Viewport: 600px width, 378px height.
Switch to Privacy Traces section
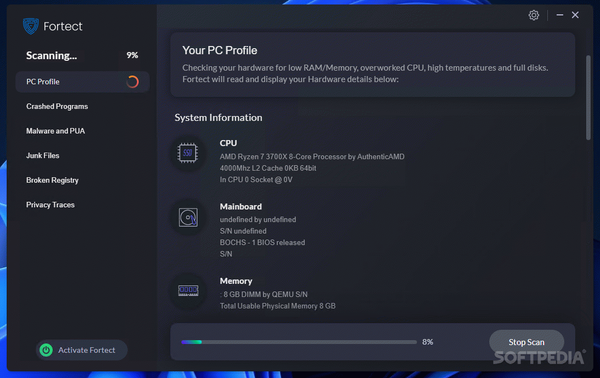point(50,205)
